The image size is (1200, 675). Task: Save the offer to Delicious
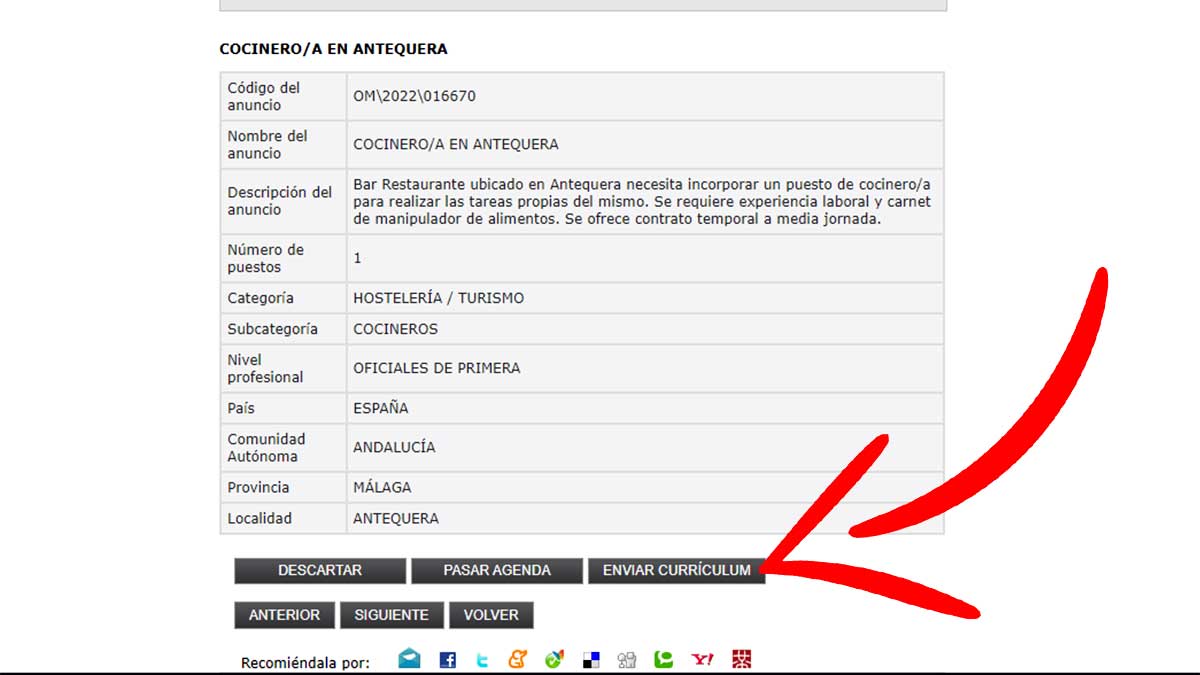[590, 658]
